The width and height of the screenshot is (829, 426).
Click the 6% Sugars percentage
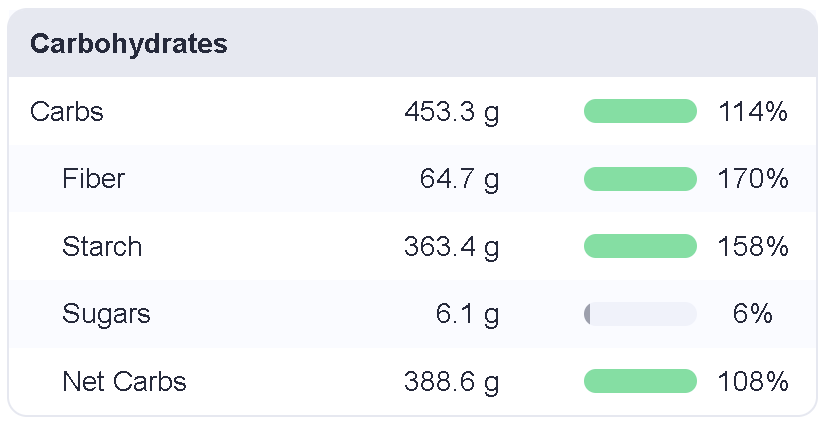tap(753, 314)
